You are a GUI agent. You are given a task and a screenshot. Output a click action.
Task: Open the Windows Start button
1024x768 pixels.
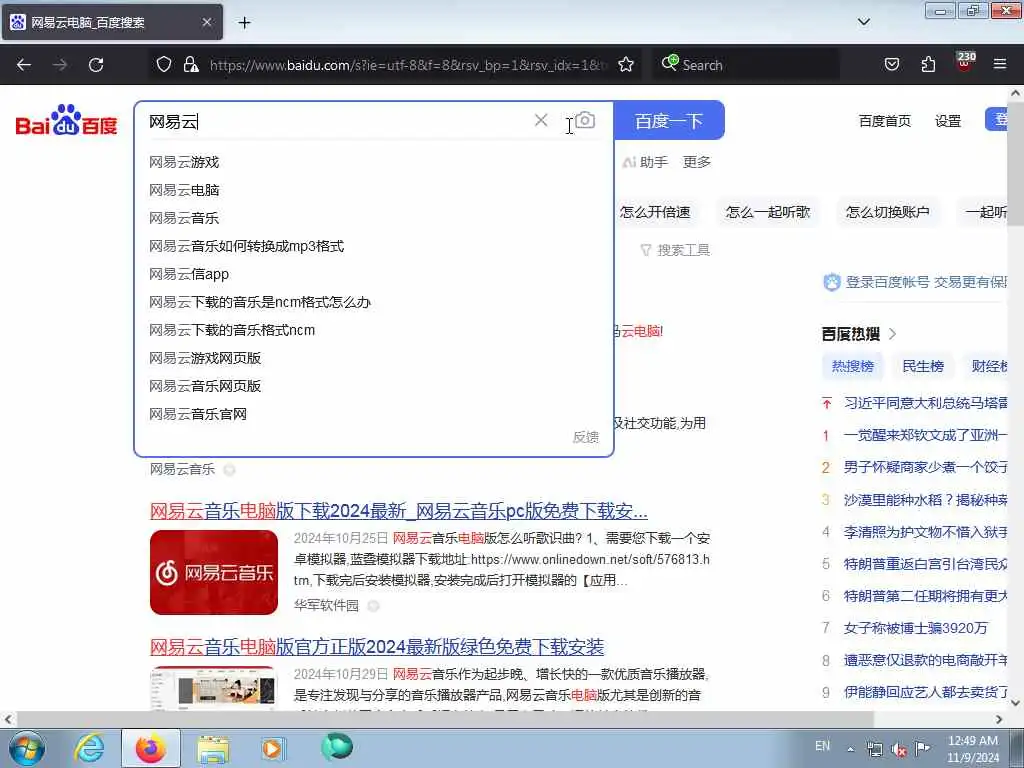click(x=27, y=748)
